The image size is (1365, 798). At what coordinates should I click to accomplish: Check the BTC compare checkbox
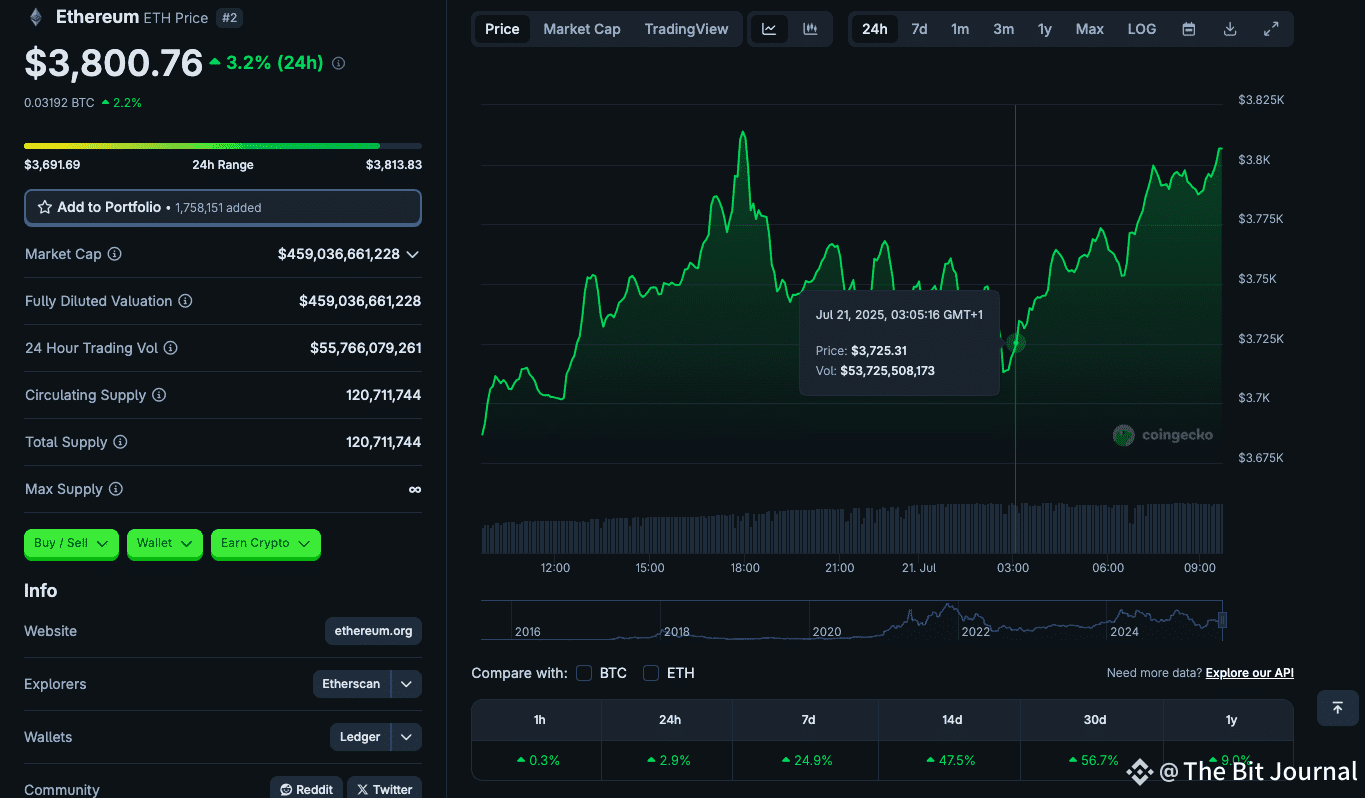click(x=584, y=673)
